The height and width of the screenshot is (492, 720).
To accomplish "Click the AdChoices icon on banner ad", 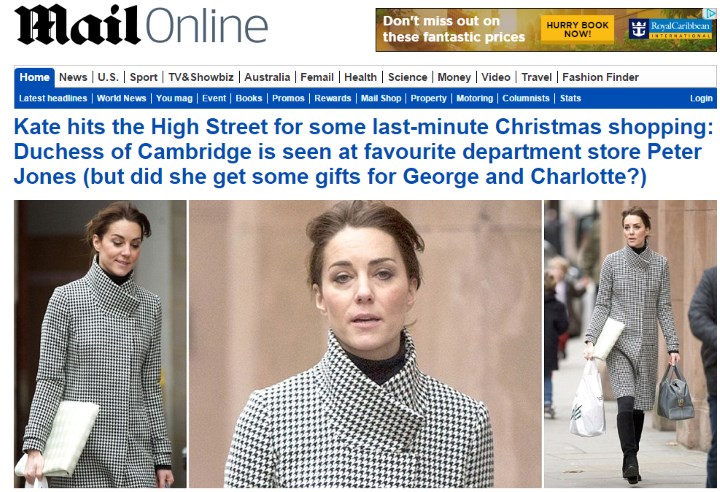I will [711, 13].
